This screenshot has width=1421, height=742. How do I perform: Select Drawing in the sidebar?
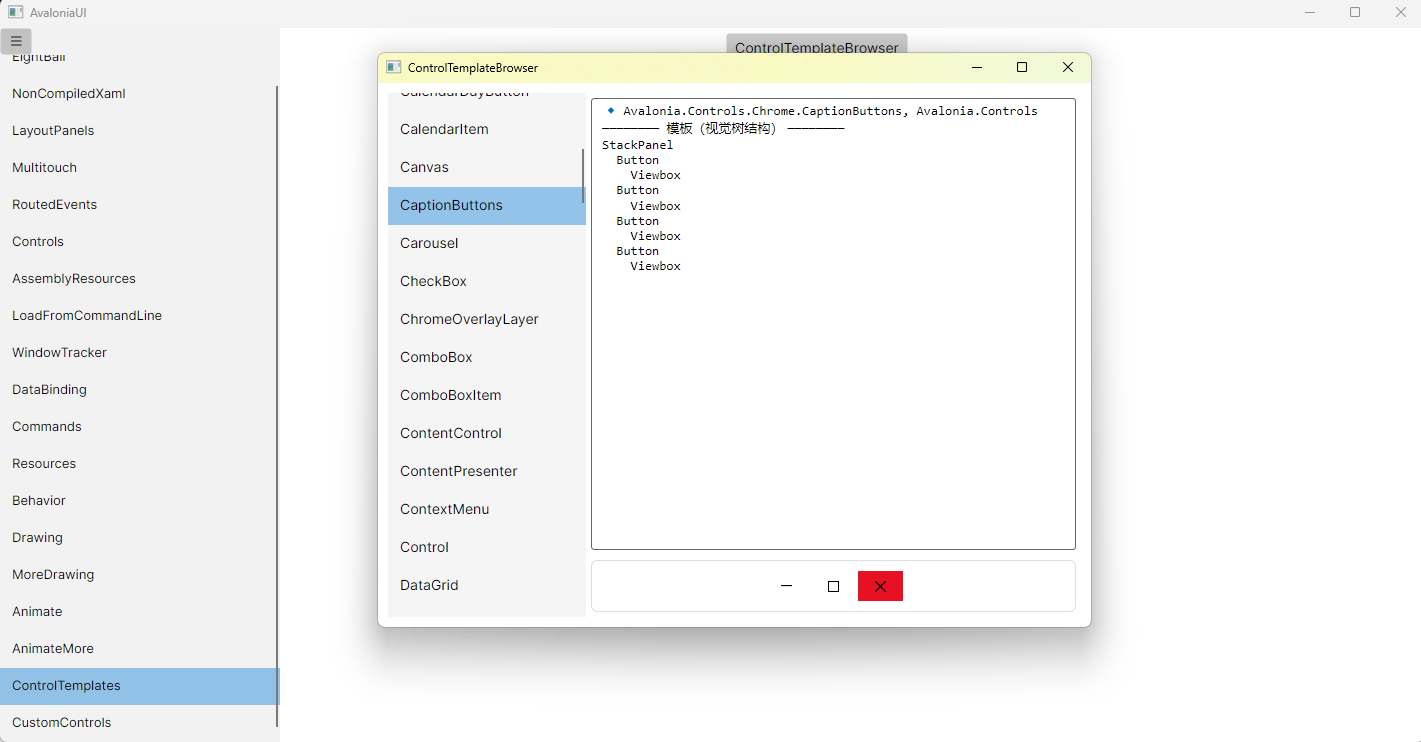tap(138, 538)
